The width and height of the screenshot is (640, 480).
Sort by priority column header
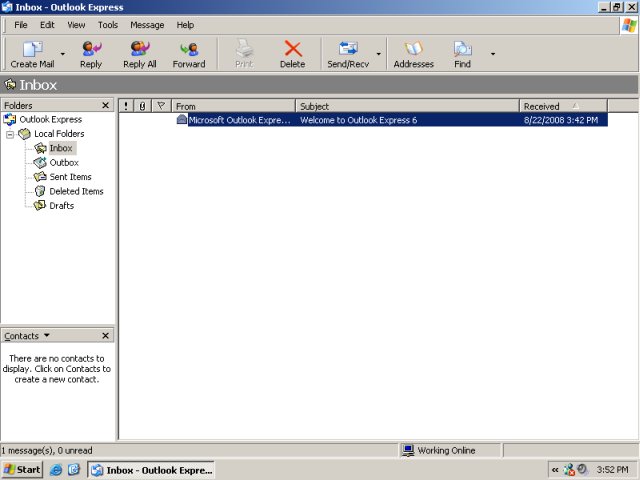[x=126, y=106]
